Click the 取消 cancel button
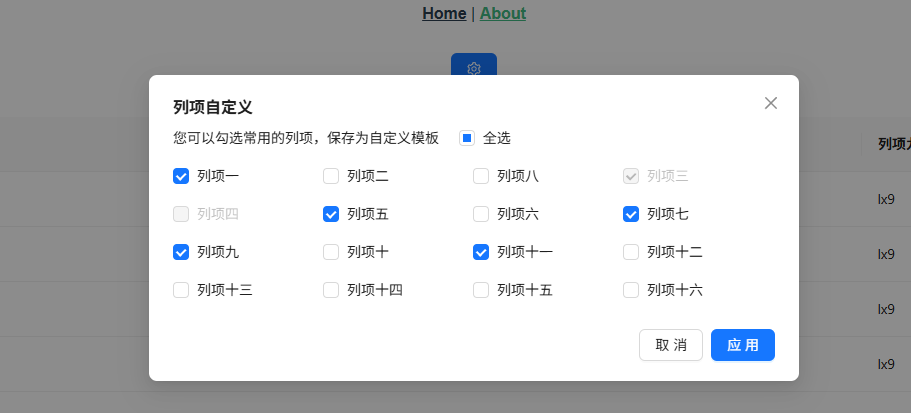The image size is (911, 413). (670, 345)
